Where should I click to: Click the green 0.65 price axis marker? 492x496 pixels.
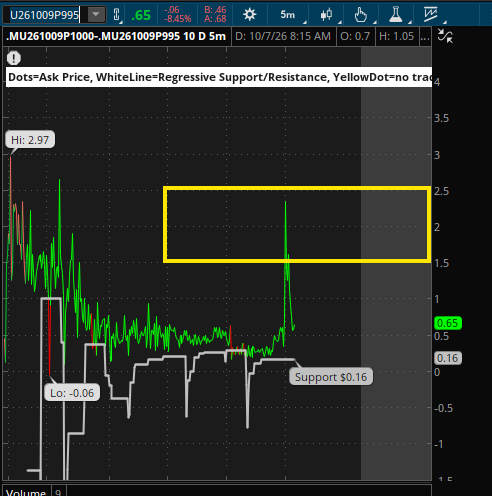point(448,323)
